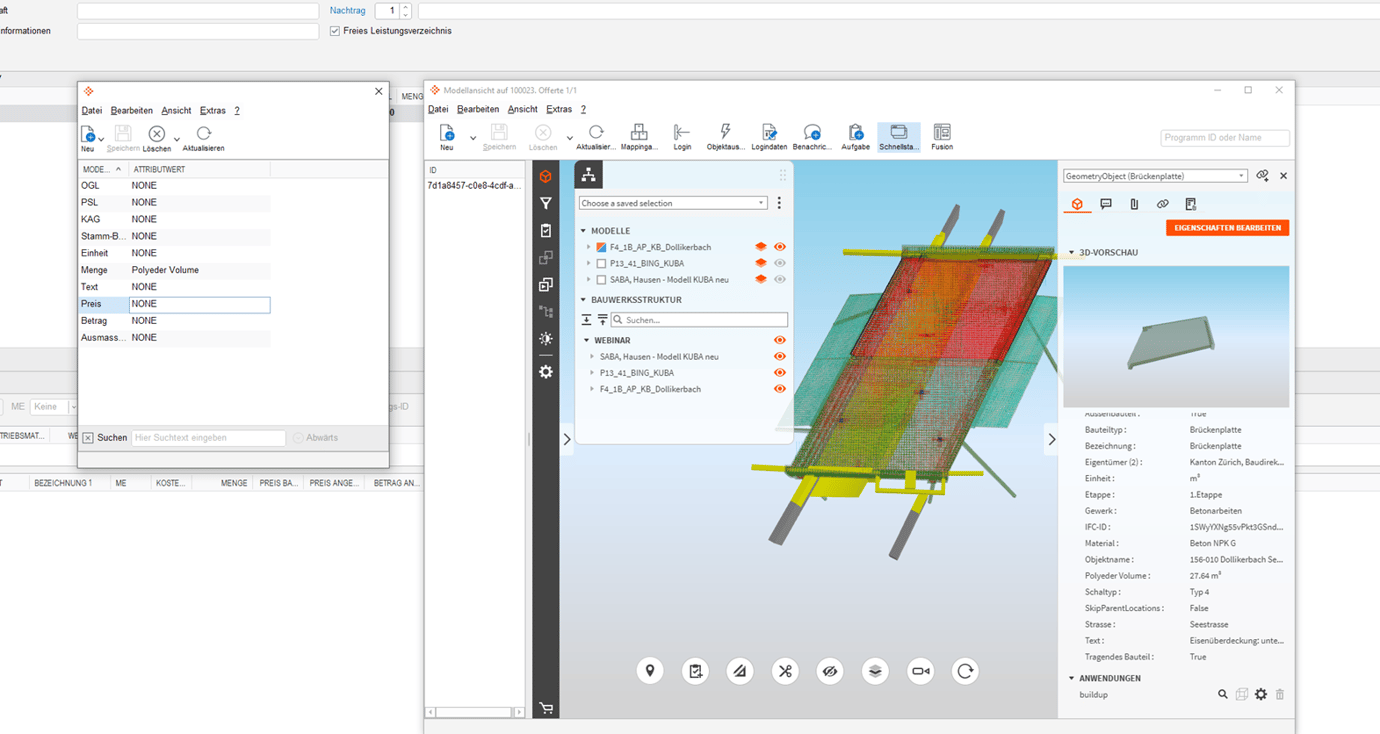1380x734 pixels.
Task: Toggle Freies Leistungsverzeichnis checkbox
Action: pyautogui.click(x=335, y=31)
